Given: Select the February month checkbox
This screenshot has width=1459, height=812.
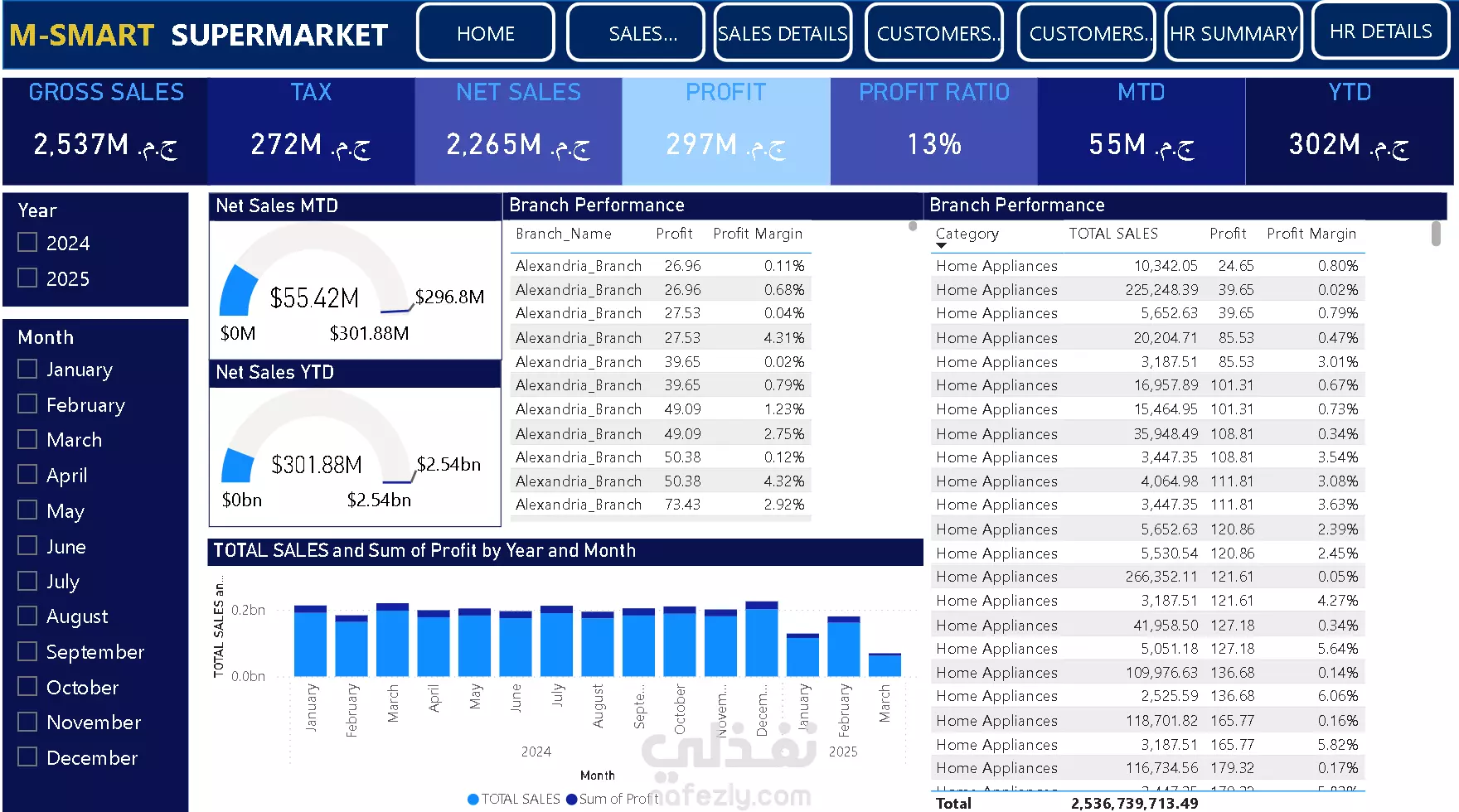Looking at the screenshot, I should pyautogui.click(x=27, y=404).
